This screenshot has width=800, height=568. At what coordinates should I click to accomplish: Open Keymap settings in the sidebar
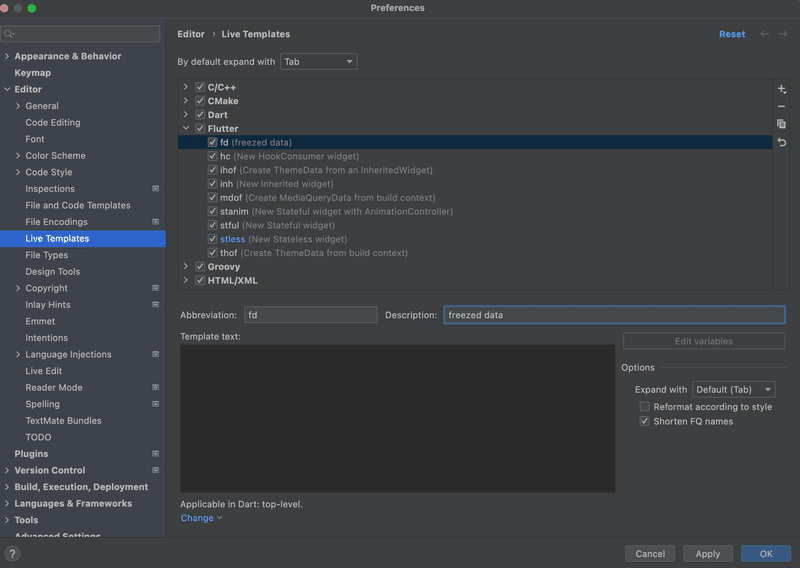point(32,73)
